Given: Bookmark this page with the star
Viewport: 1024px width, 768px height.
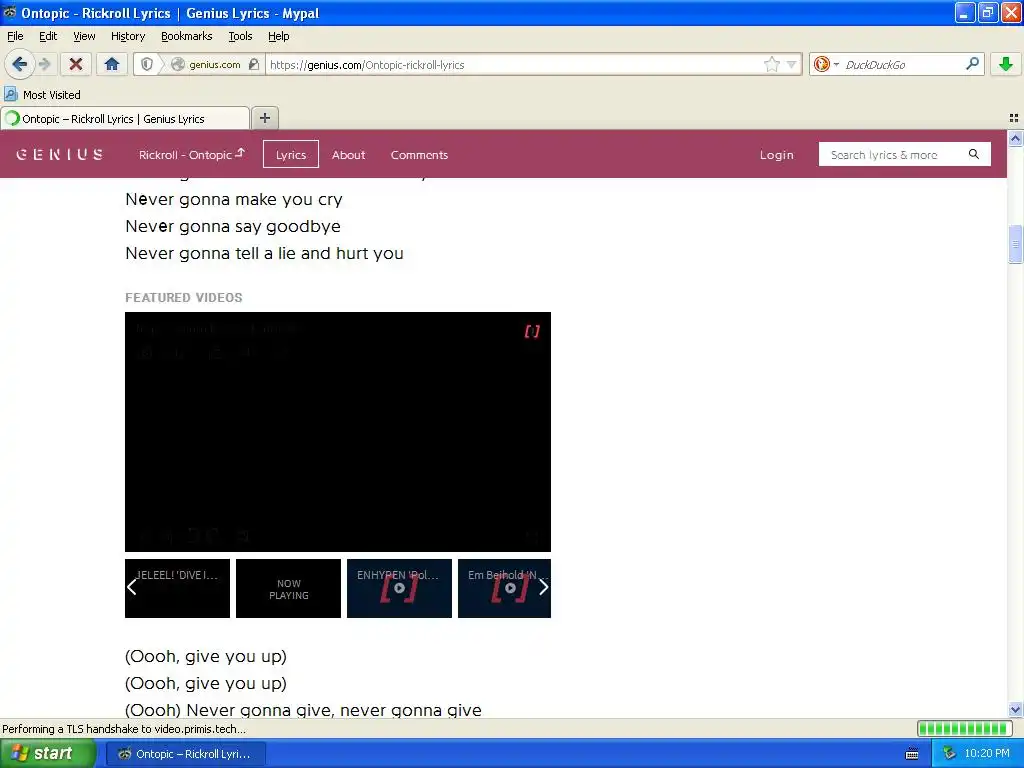Looking at the screenshot, I should coord(771,64).
